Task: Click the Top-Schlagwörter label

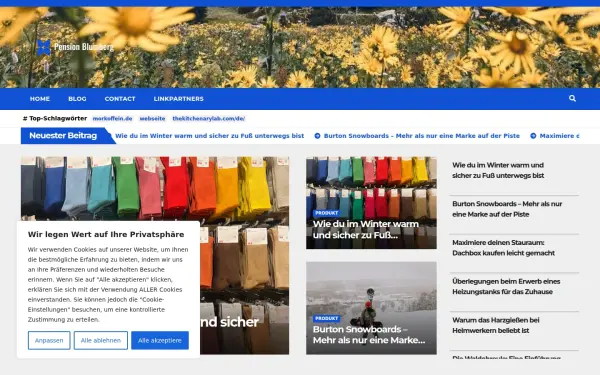Action: (x=55, y=119)
